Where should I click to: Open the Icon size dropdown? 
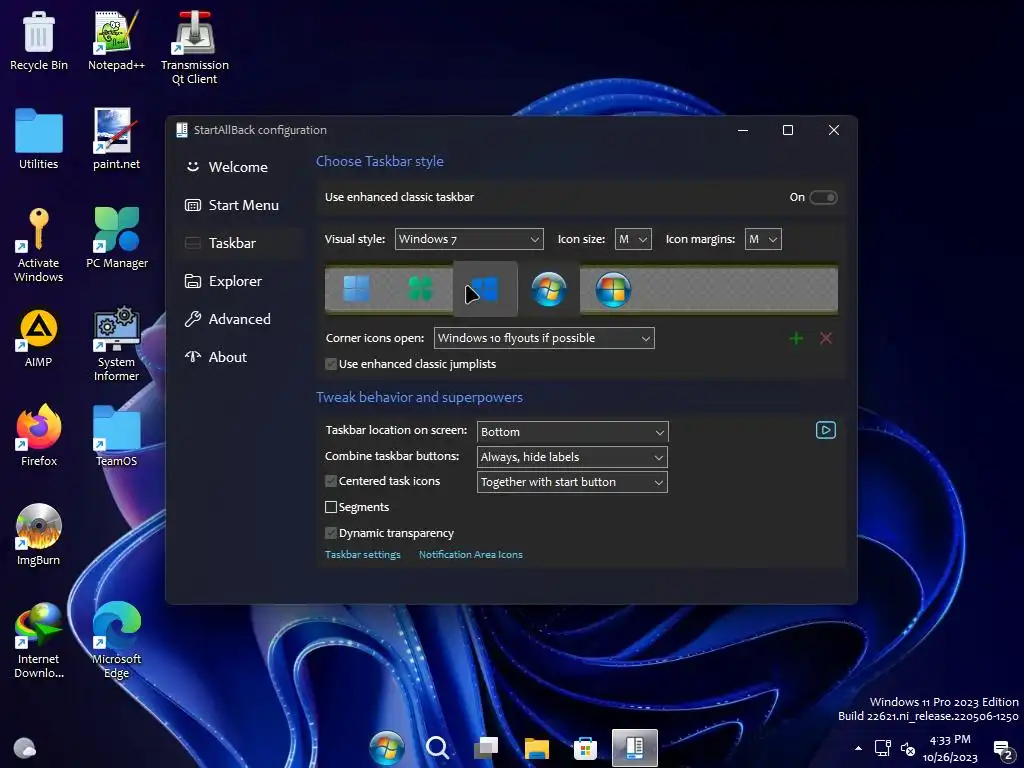(x=633, y=239)
